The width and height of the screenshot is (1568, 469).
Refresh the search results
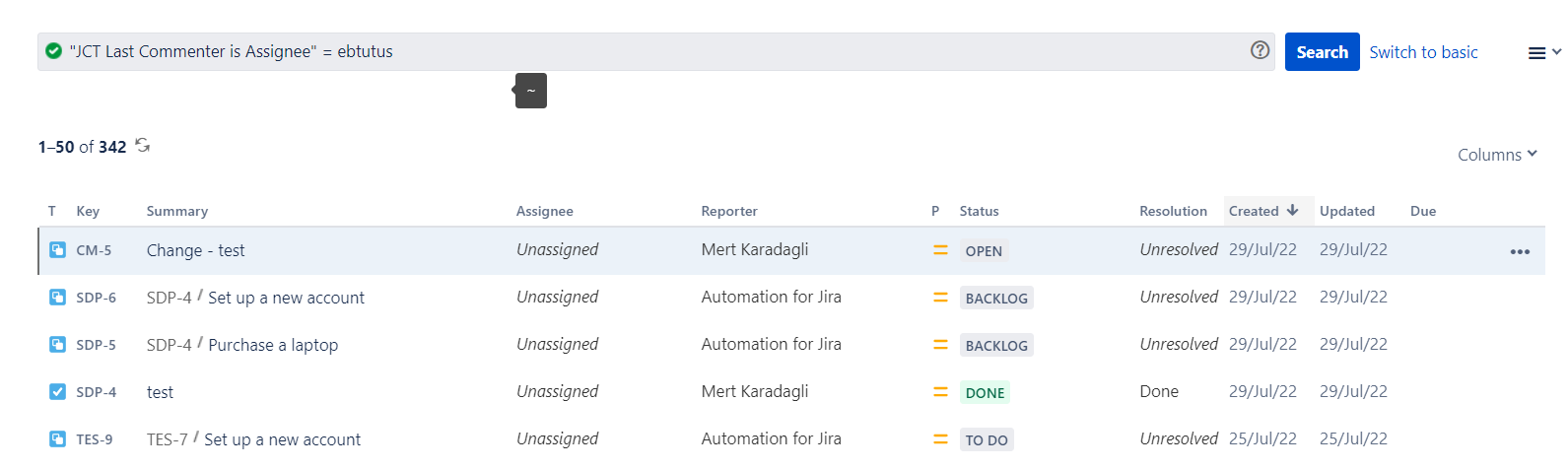tap(143, 146)
